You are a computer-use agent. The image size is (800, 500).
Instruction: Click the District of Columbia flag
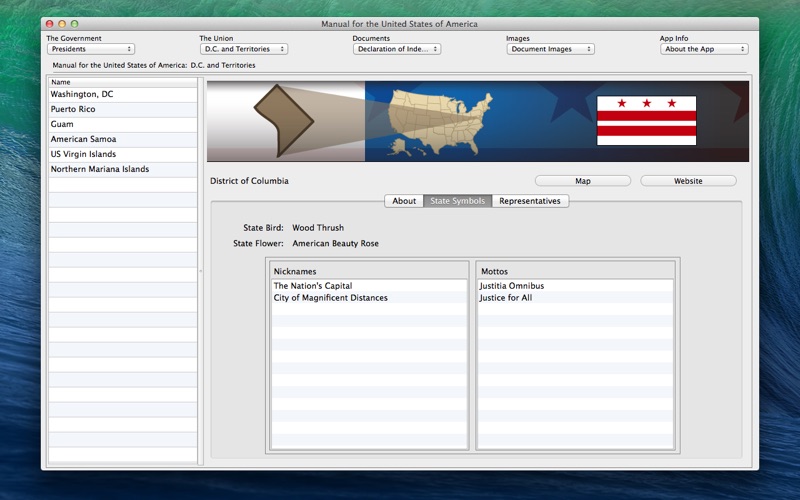[x=646, y=120]
